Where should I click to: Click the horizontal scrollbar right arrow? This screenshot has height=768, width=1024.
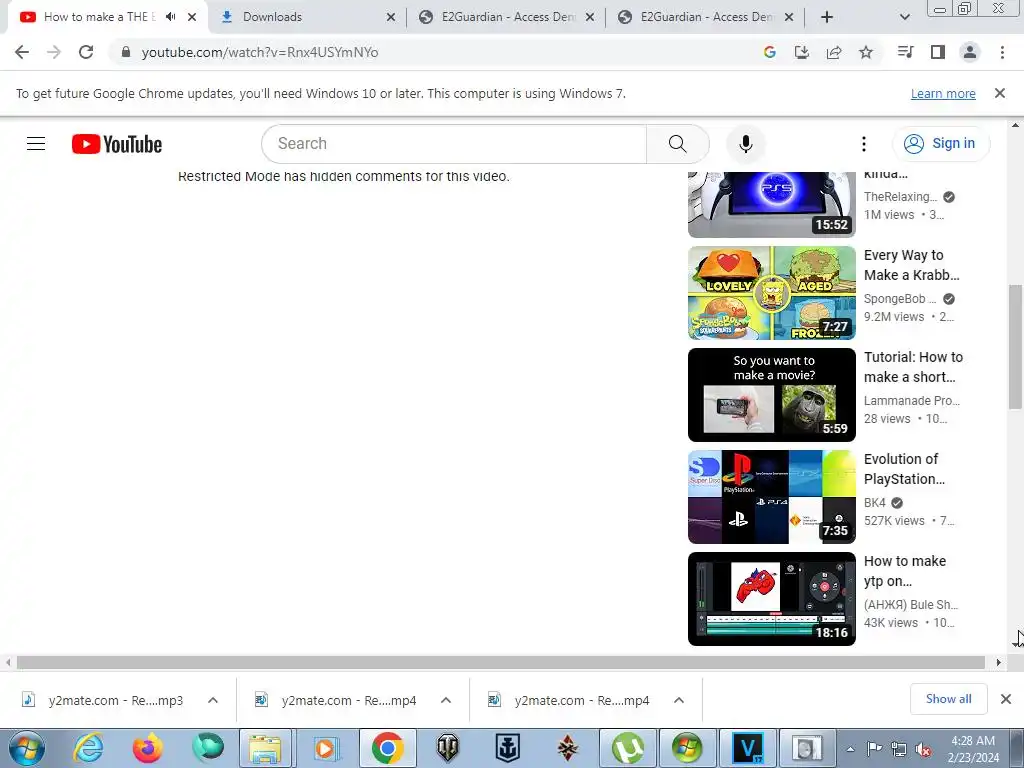999,662
